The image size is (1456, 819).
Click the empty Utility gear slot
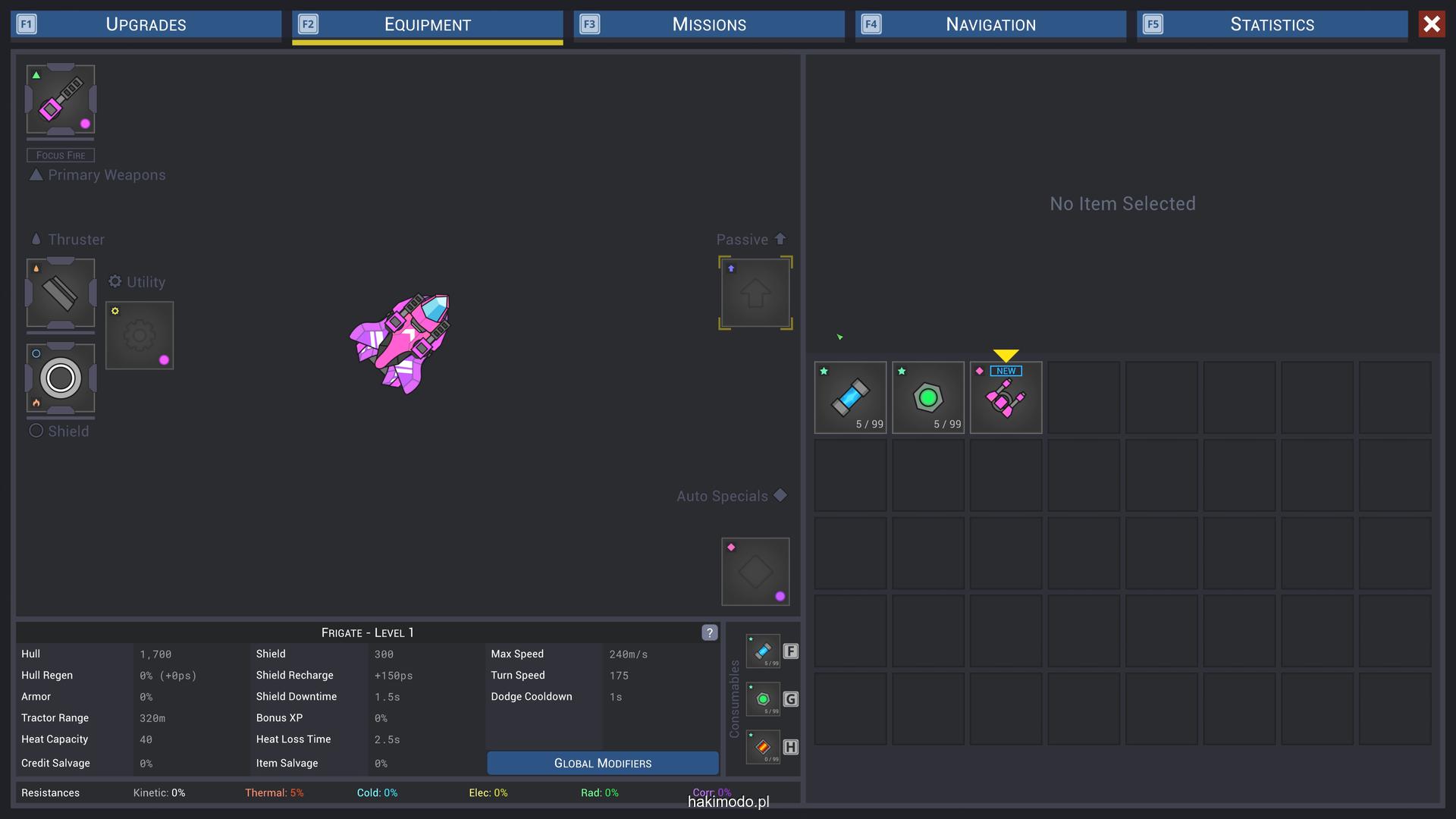pos(140,335)
